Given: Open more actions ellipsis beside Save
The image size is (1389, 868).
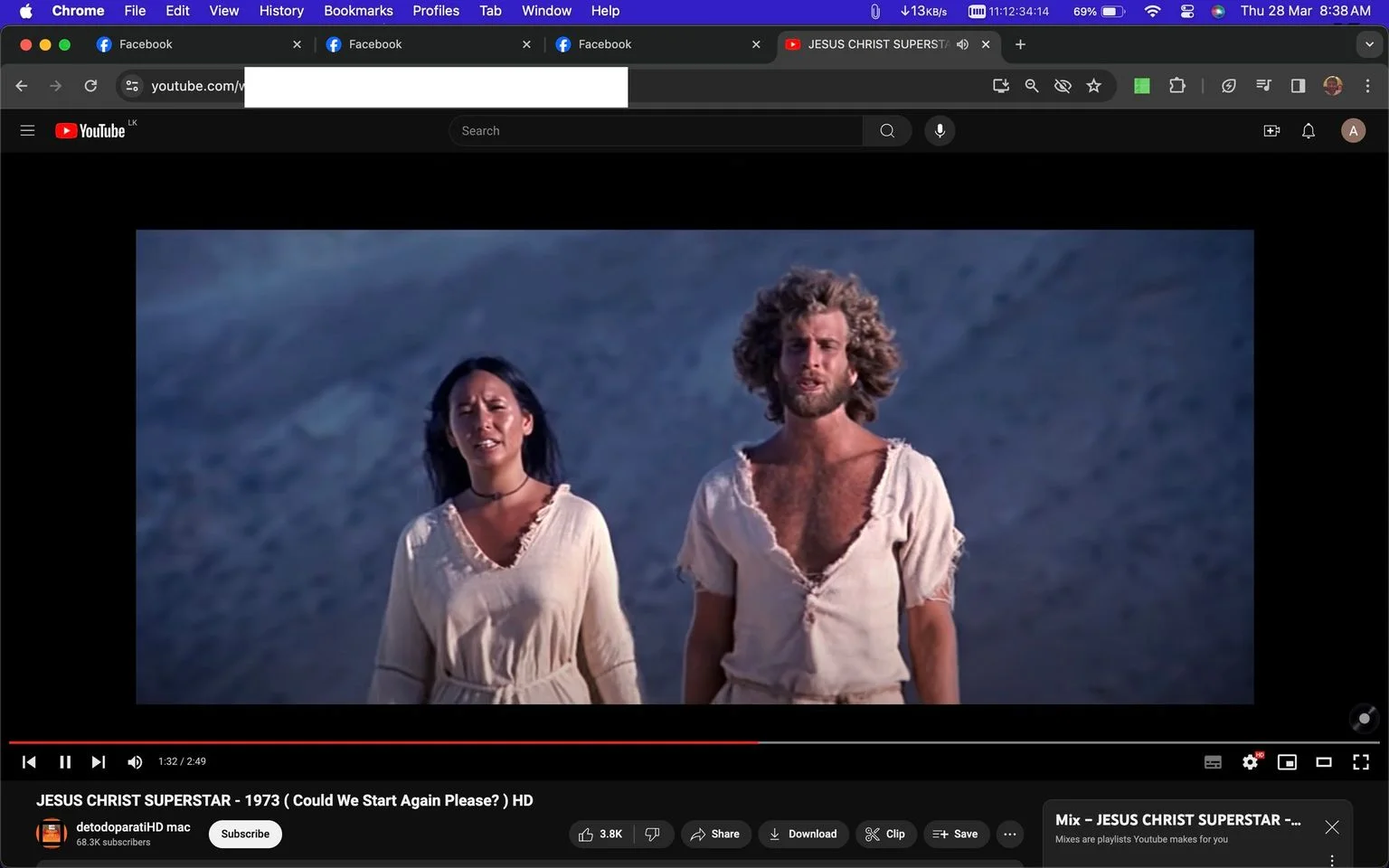Looking at the screenshot, I should point(1010,834).
